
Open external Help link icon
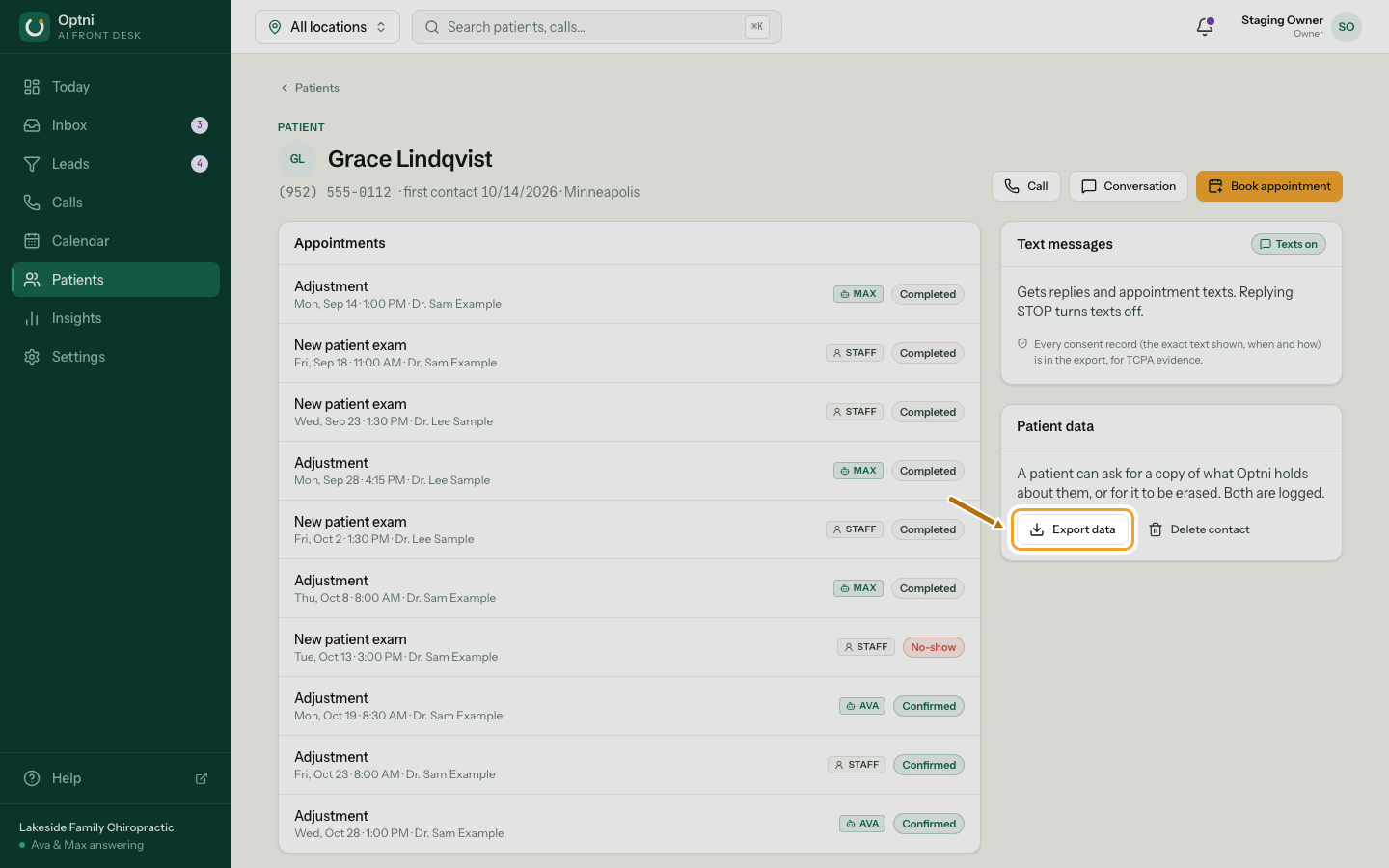click(x=202, y=778)
